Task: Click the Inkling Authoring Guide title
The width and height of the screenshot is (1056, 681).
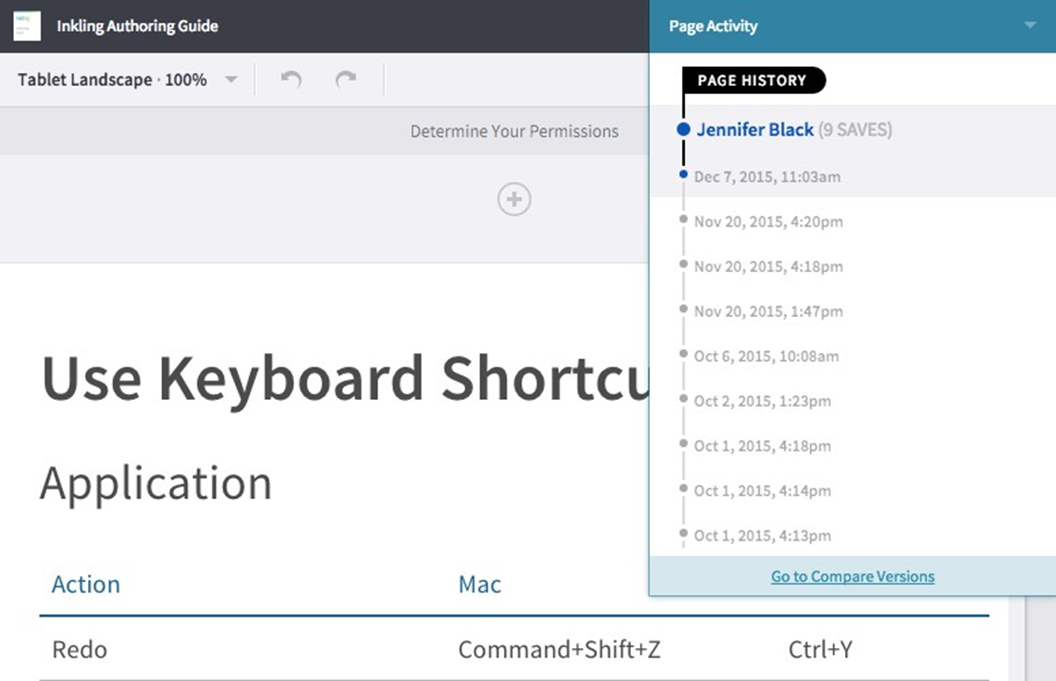Action: [137, 26]
